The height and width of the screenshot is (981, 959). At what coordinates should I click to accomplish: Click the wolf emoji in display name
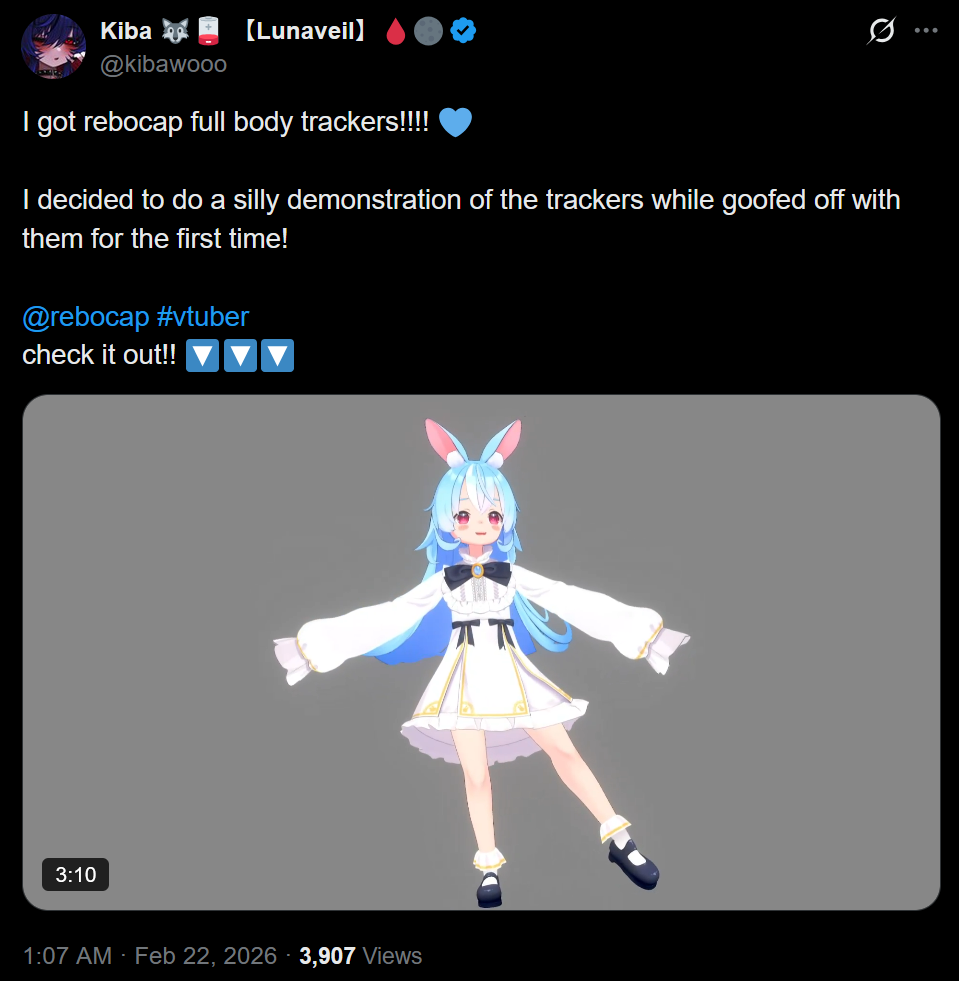(x=175, y=31)
